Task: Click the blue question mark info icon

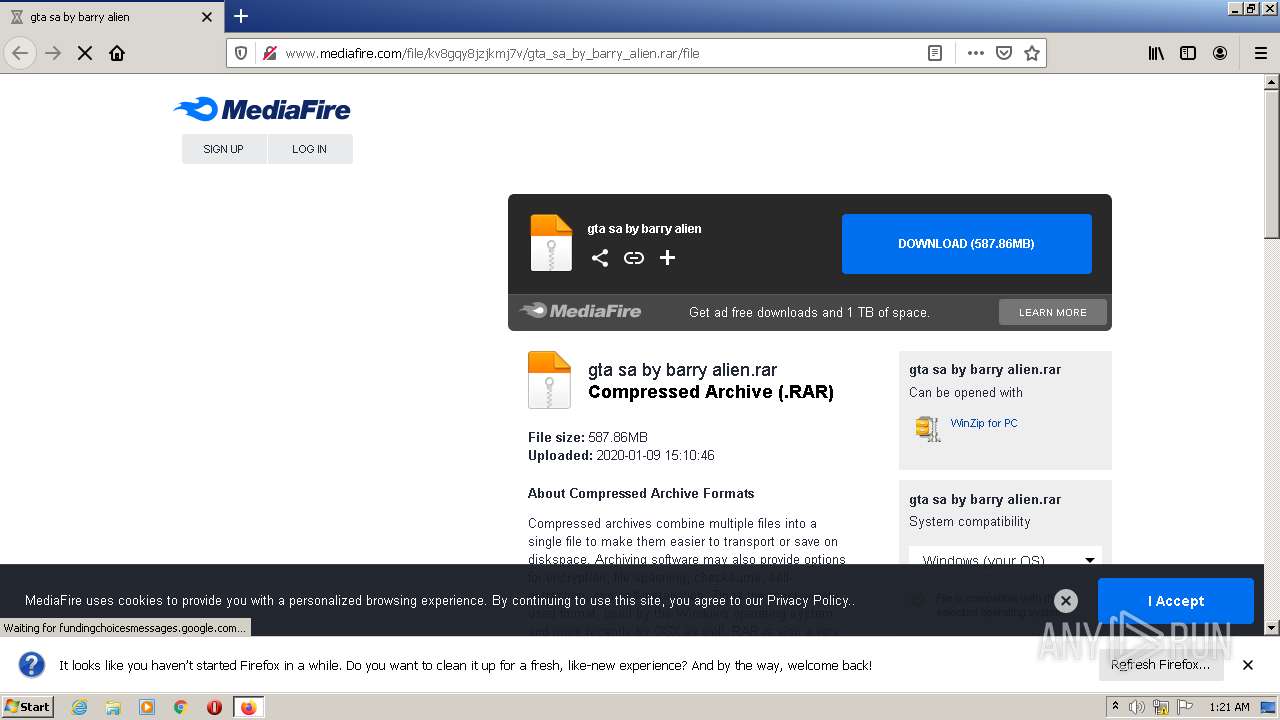Action: 32,664
